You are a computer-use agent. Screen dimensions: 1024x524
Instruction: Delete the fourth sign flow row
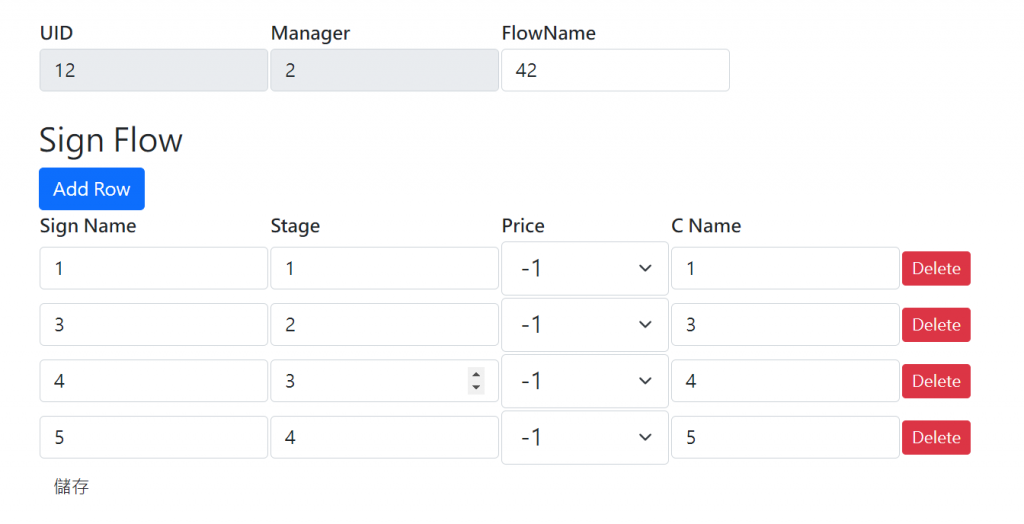(x=936, y=437)
